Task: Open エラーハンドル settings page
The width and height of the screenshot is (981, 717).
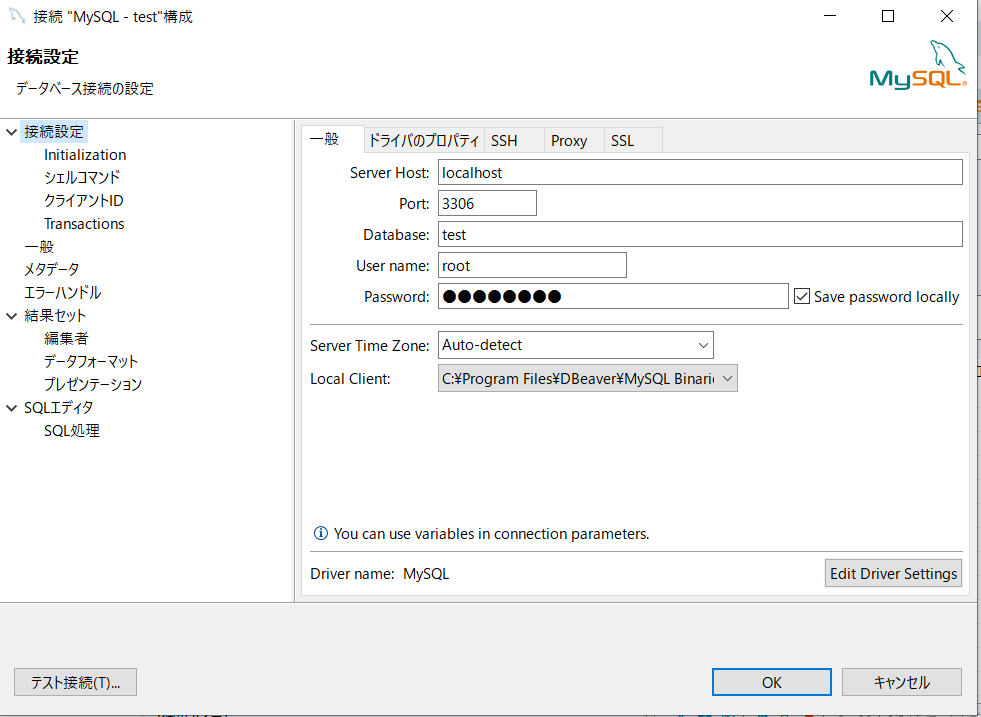Action: 63,293
